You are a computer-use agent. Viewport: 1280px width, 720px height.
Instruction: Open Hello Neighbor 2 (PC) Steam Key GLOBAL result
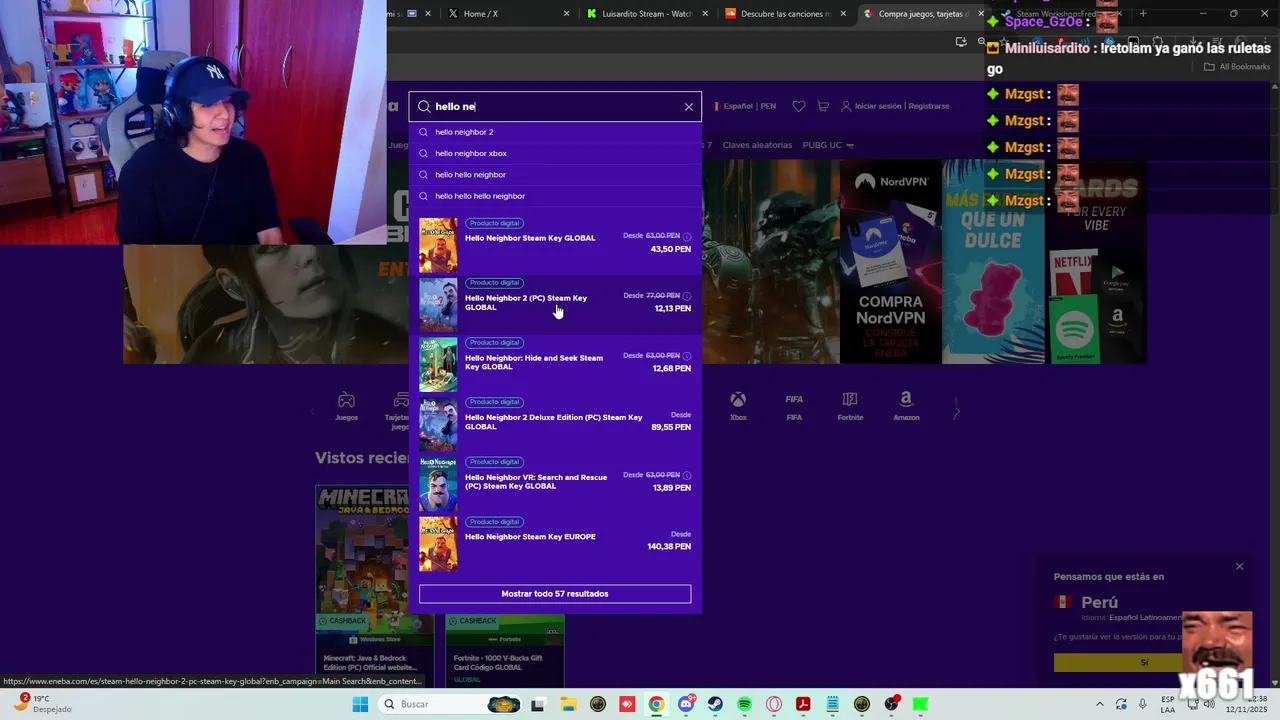click(x=555, y=305)
